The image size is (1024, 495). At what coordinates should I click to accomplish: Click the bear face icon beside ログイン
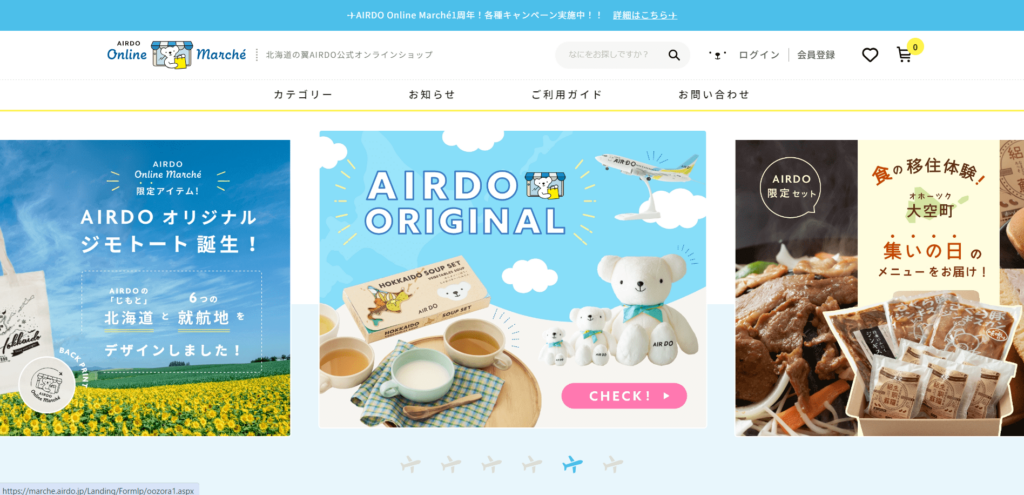pyautogui.click(x=718, y=55)
